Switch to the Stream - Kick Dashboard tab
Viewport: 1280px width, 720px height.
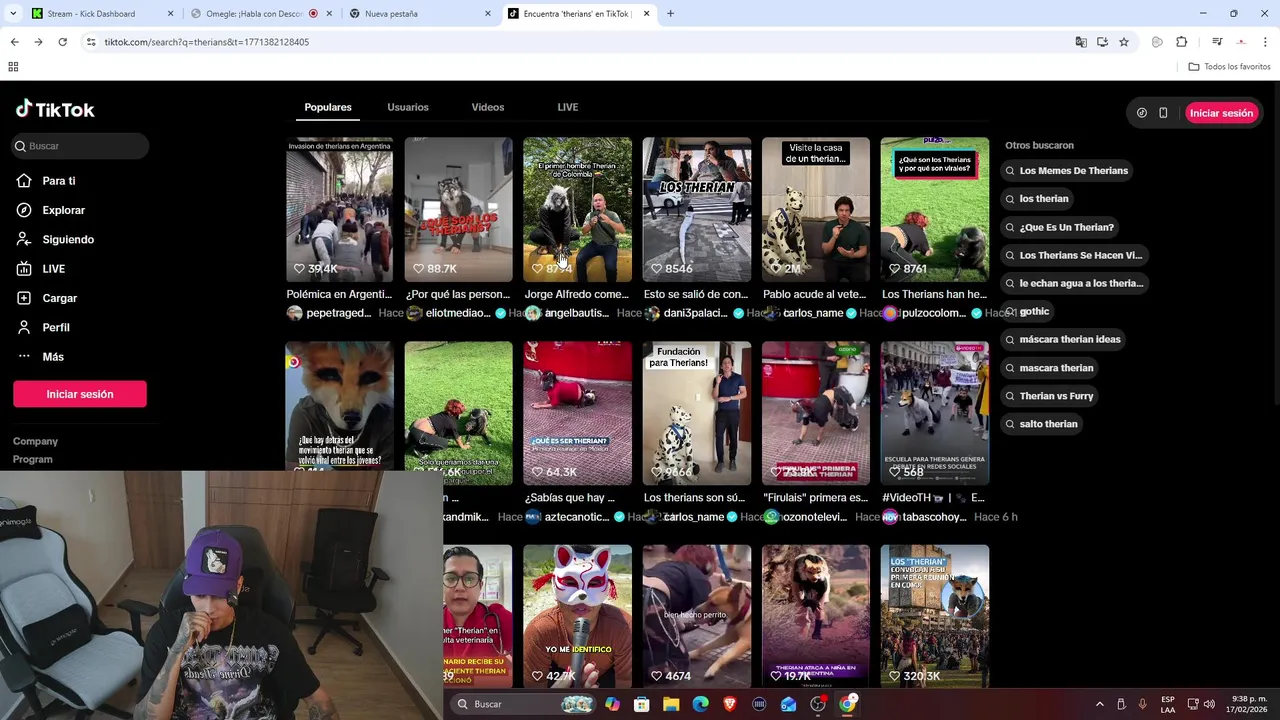point(103,14)
